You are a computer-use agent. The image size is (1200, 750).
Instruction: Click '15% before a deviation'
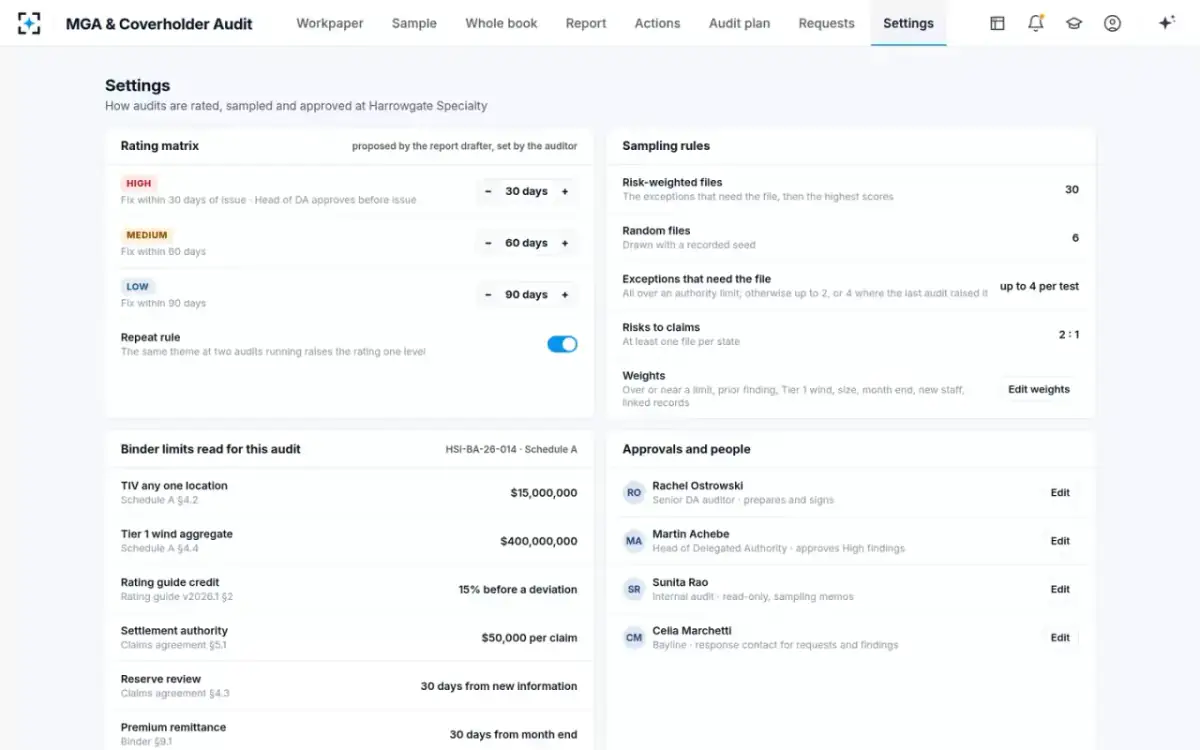[x=518, y=589]
